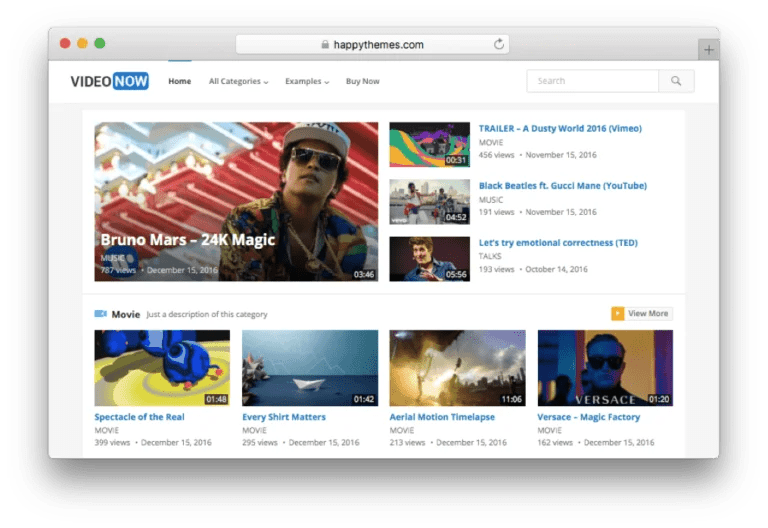Click MUSIC category under Black Beatles
Viewport: 768px width, 528px height.
click(491, 200)
